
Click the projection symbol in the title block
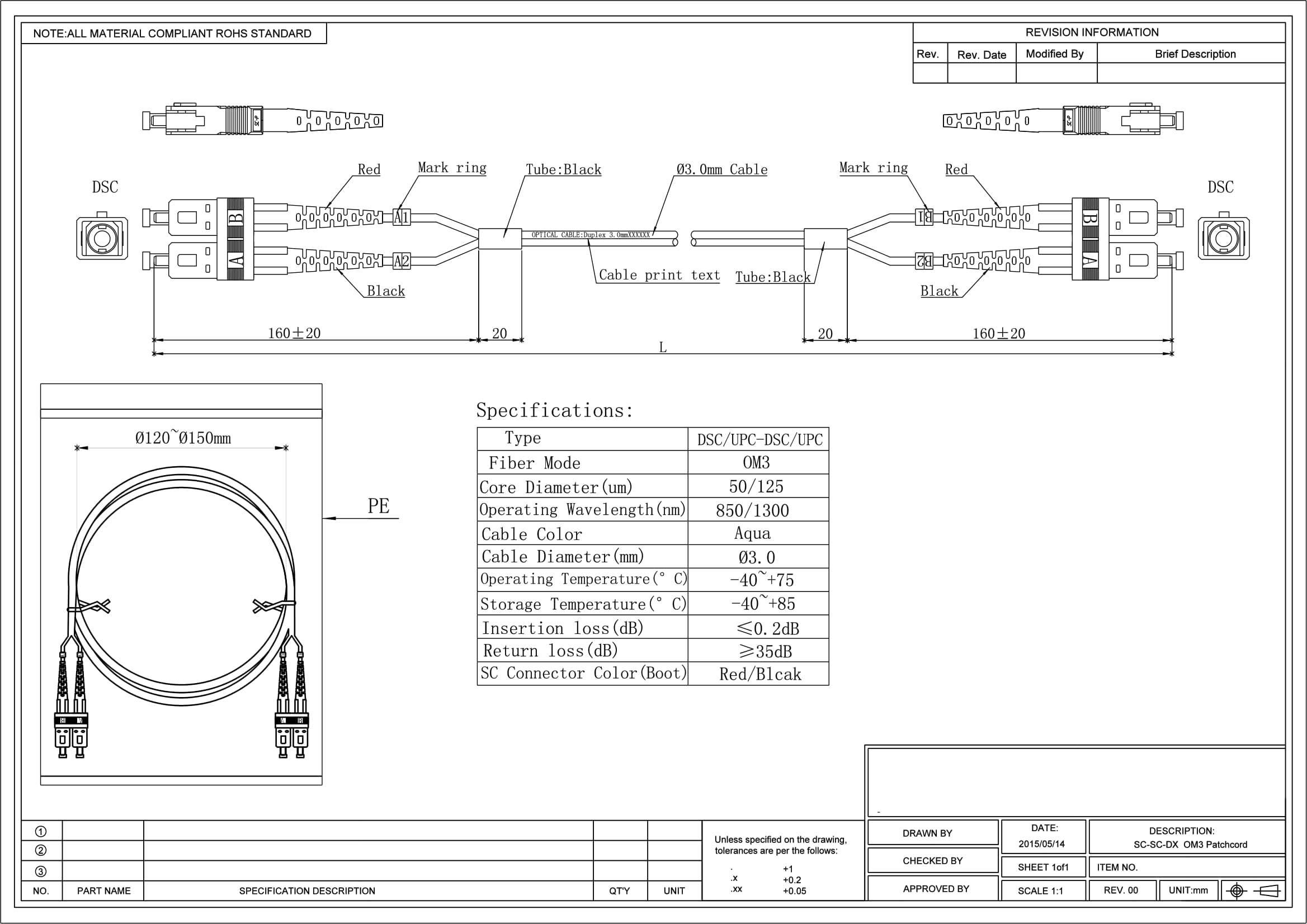point(1254,890)
